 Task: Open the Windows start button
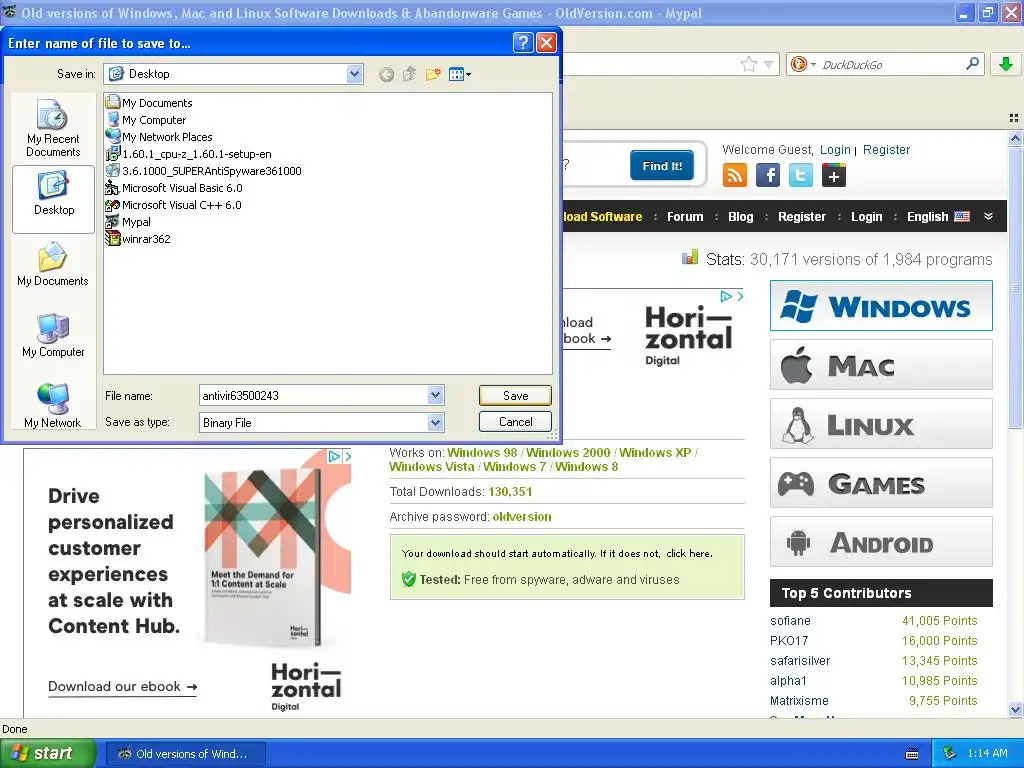tap(47, 753)
